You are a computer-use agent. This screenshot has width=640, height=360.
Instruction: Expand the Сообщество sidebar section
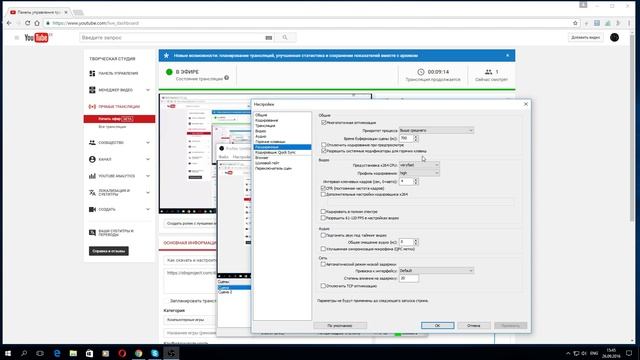pos(148,143)
